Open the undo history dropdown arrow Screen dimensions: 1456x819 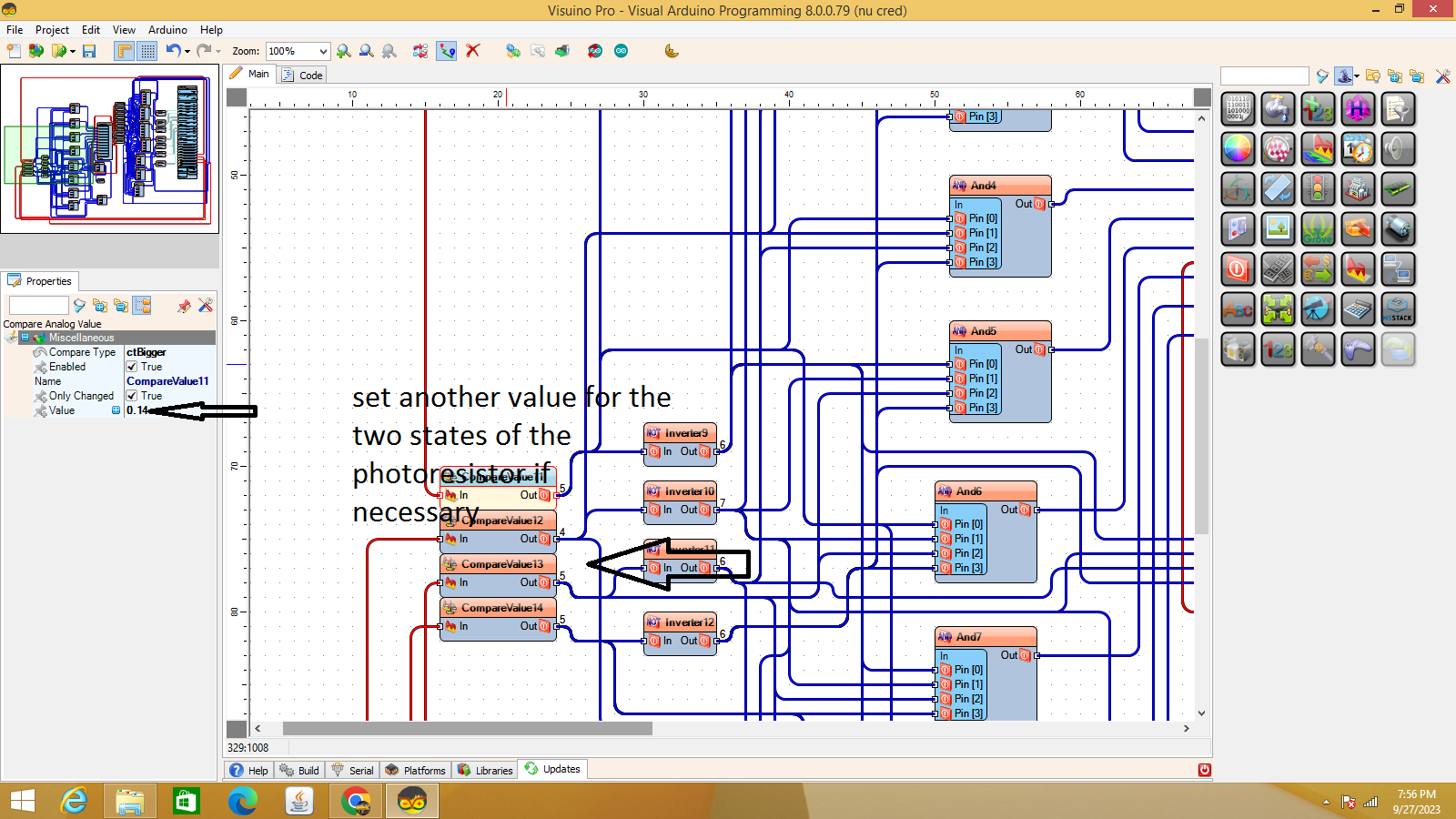click(x=187, y=51)
